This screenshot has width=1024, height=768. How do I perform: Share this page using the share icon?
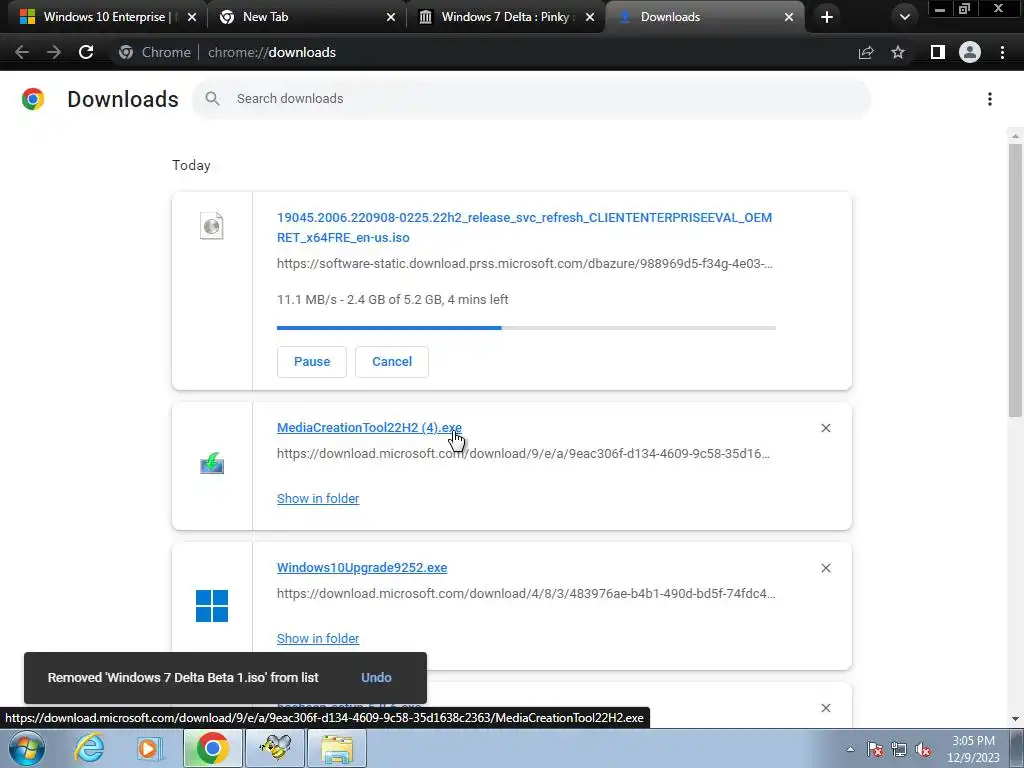[x=866, y=52]
